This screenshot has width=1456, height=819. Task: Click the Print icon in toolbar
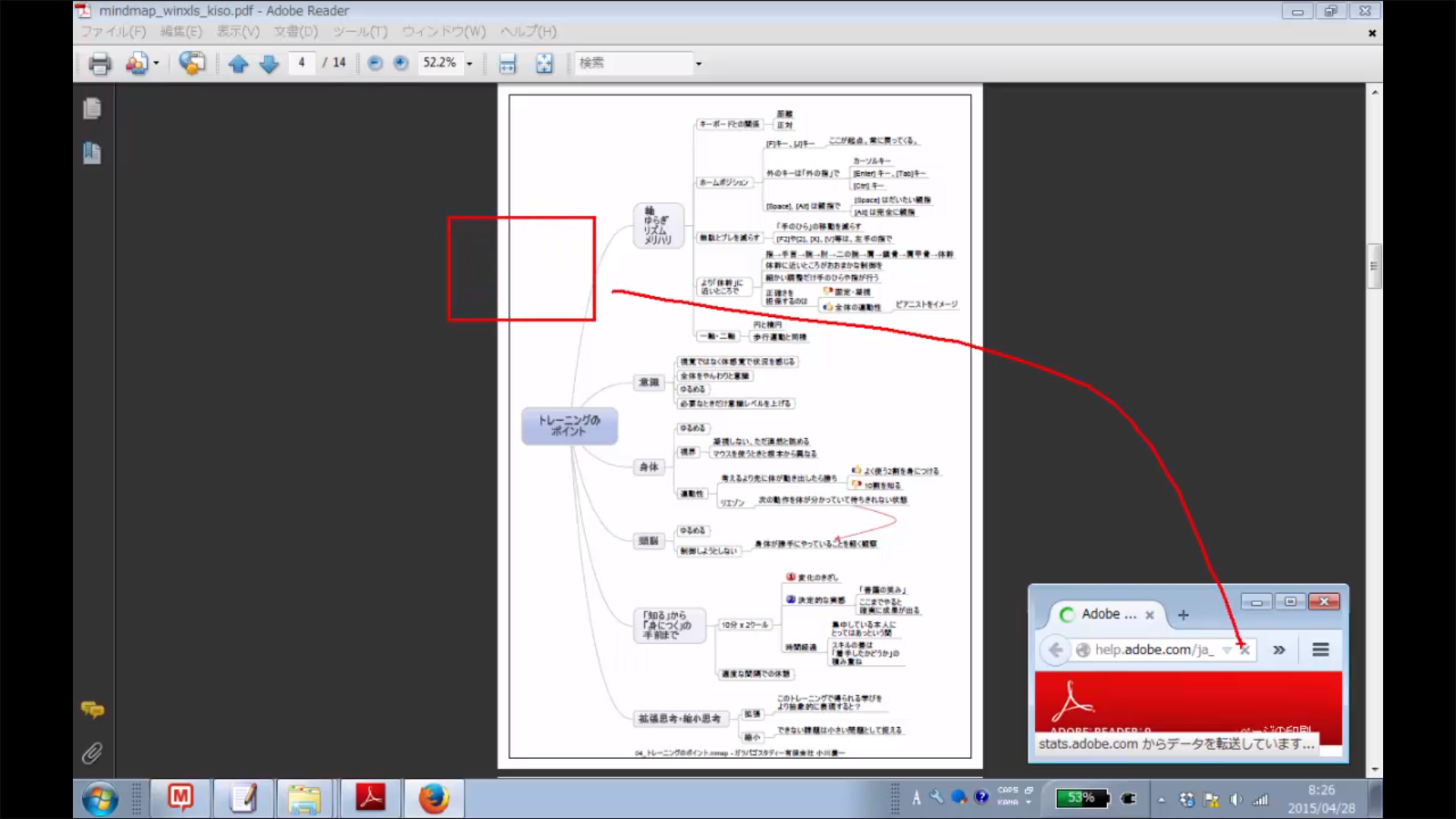(99, 64)
